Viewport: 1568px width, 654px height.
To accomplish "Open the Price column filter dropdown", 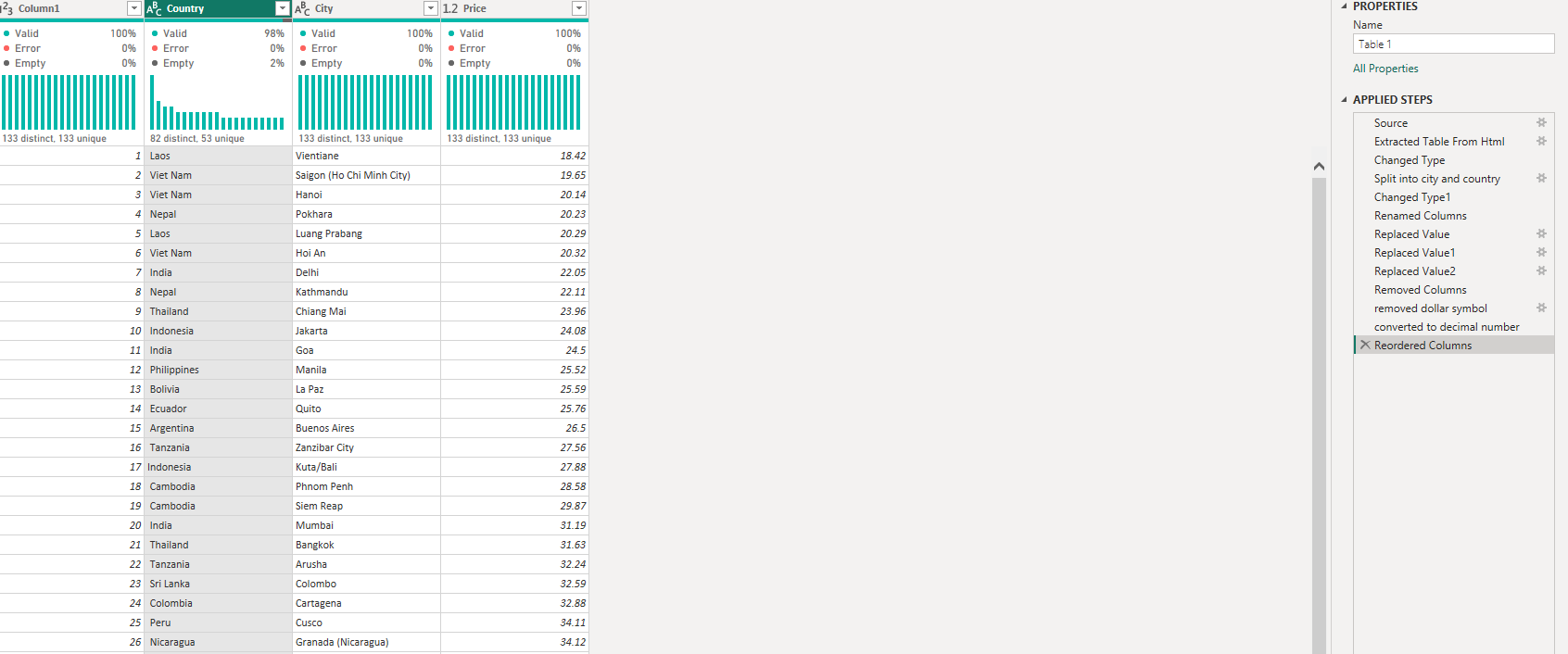I will pos(579,8).
